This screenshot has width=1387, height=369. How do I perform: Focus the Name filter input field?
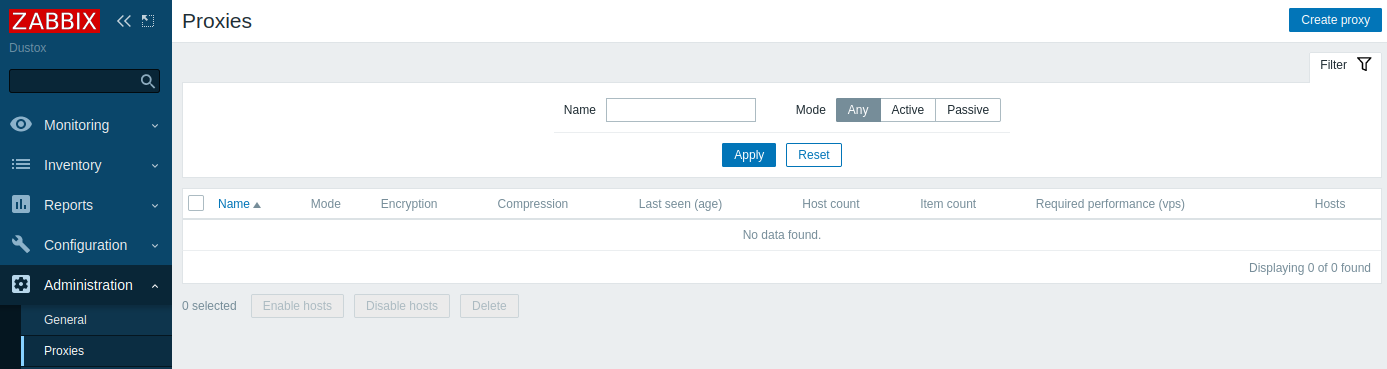[681, 110]
